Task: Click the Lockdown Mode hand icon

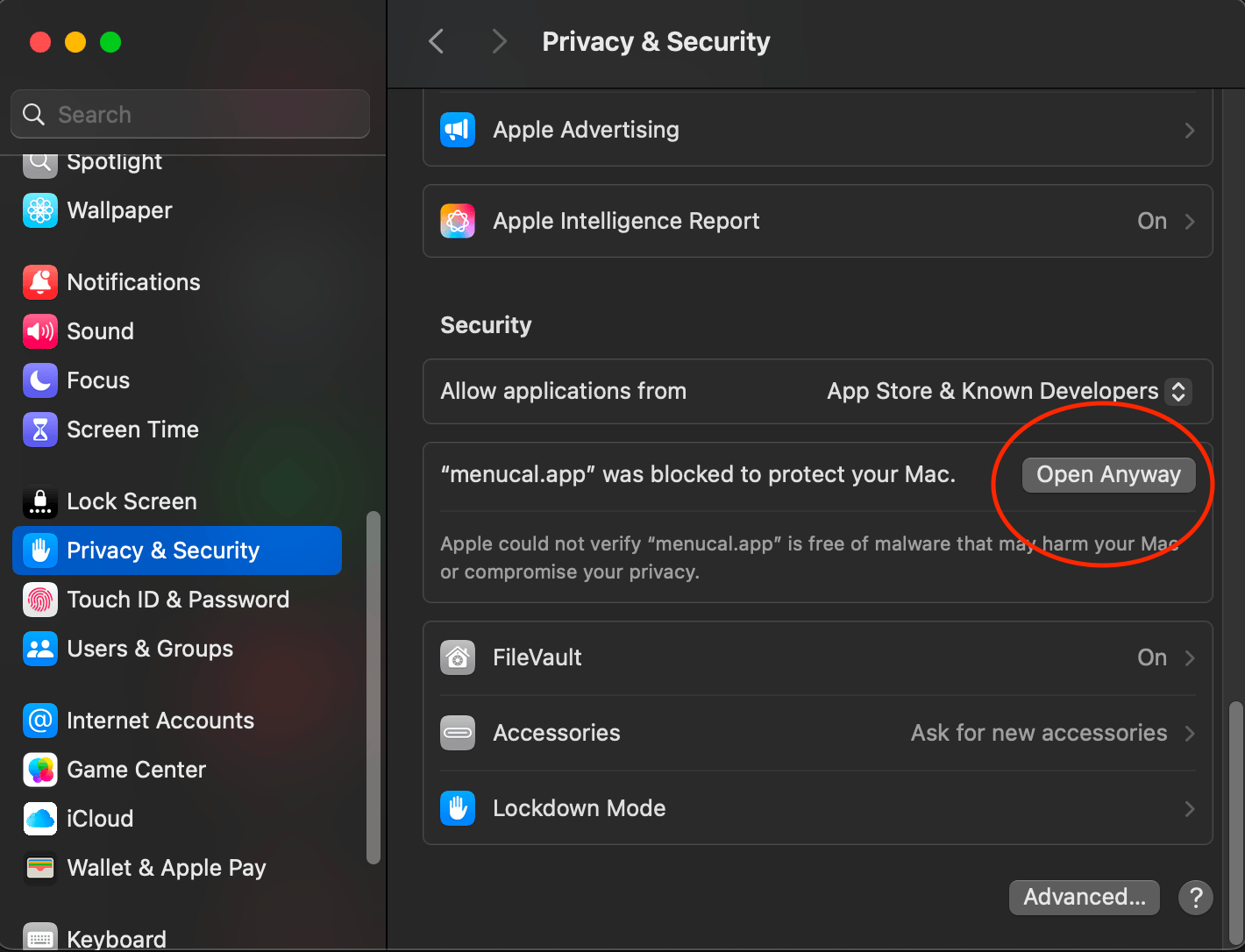Action: pyautogui.click(x=458, y=808)
